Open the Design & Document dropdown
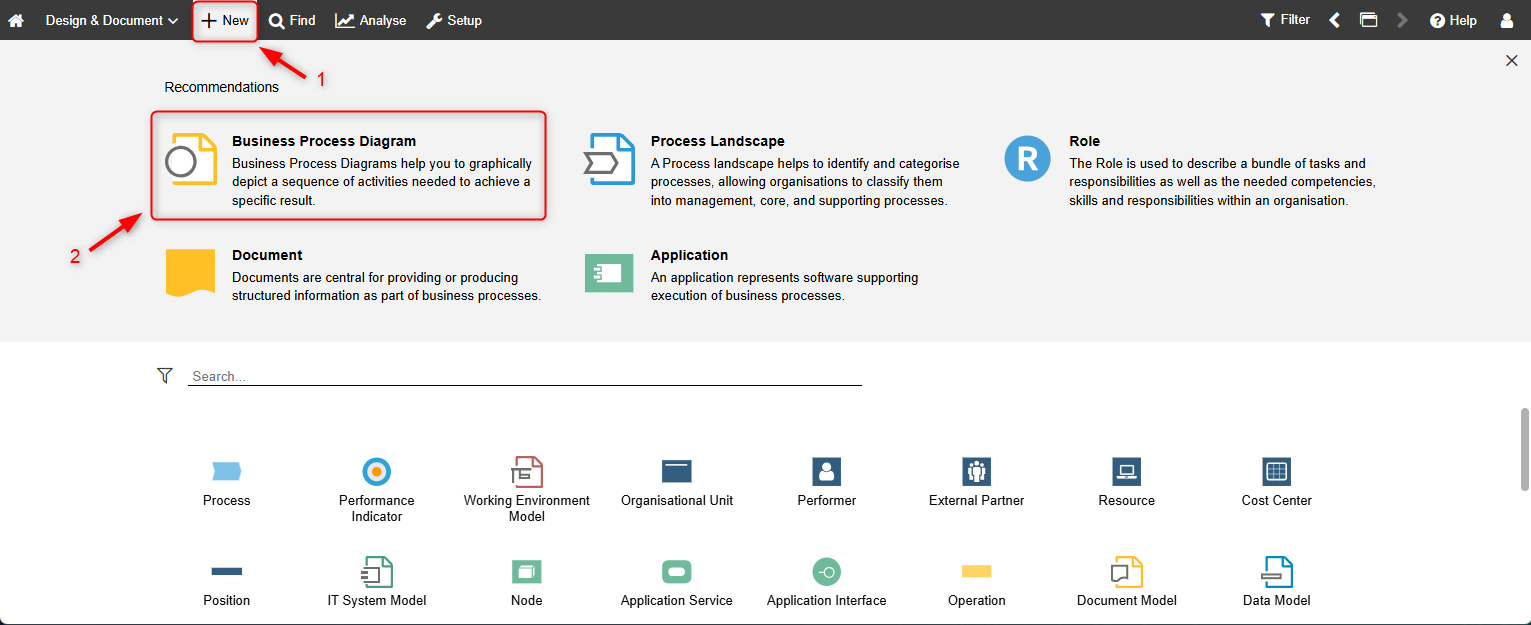 click(111, 20)
